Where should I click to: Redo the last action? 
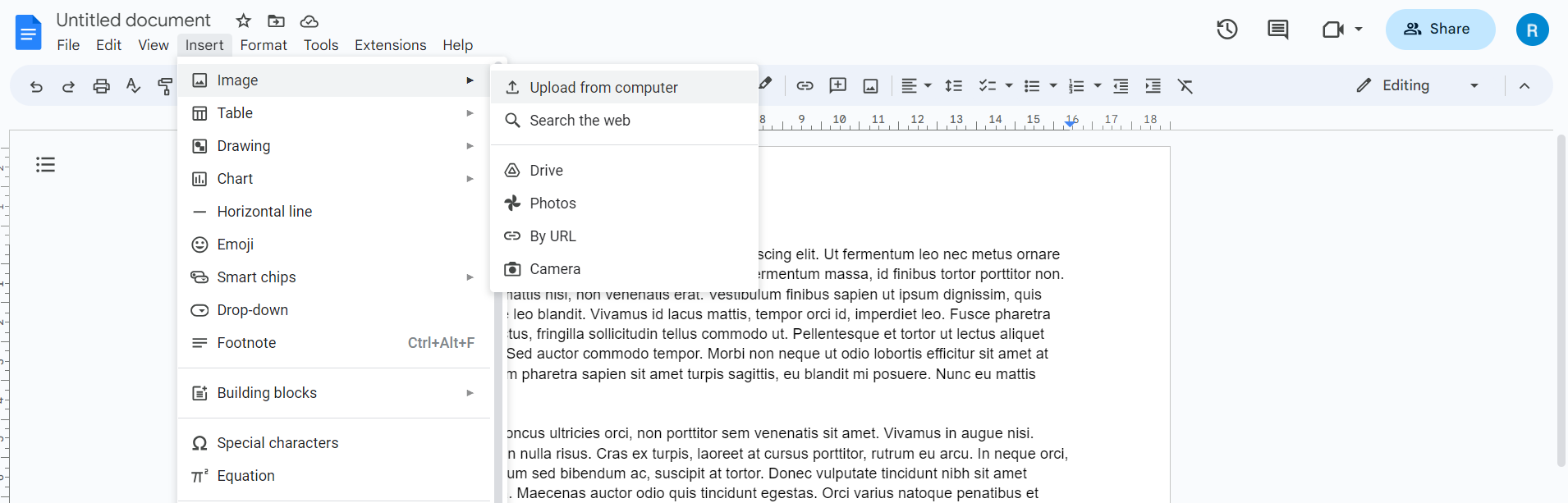(69, 86)
